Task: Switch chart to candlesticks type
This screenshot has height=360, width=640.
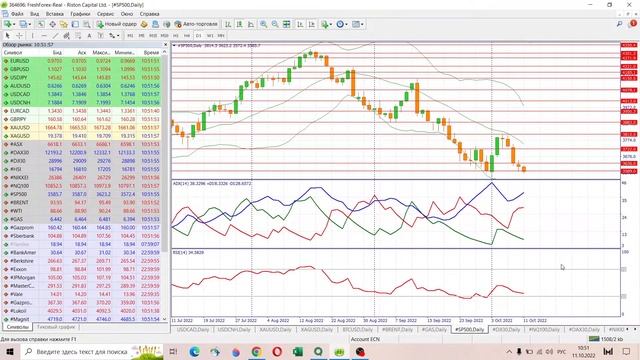Action: click(x=239, y=24)
